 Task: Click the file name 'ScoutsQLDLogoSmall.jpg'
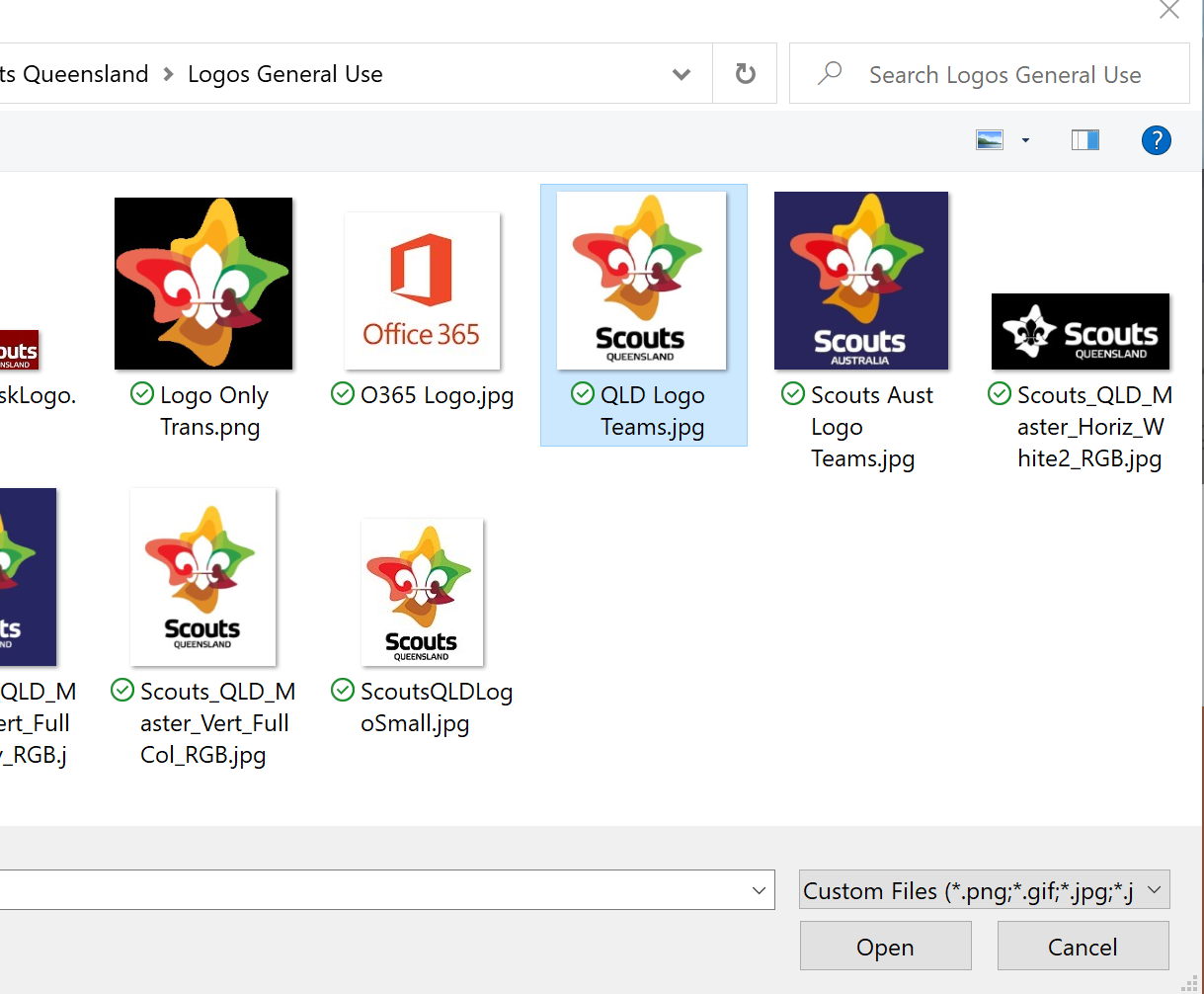tap(437, 707)
